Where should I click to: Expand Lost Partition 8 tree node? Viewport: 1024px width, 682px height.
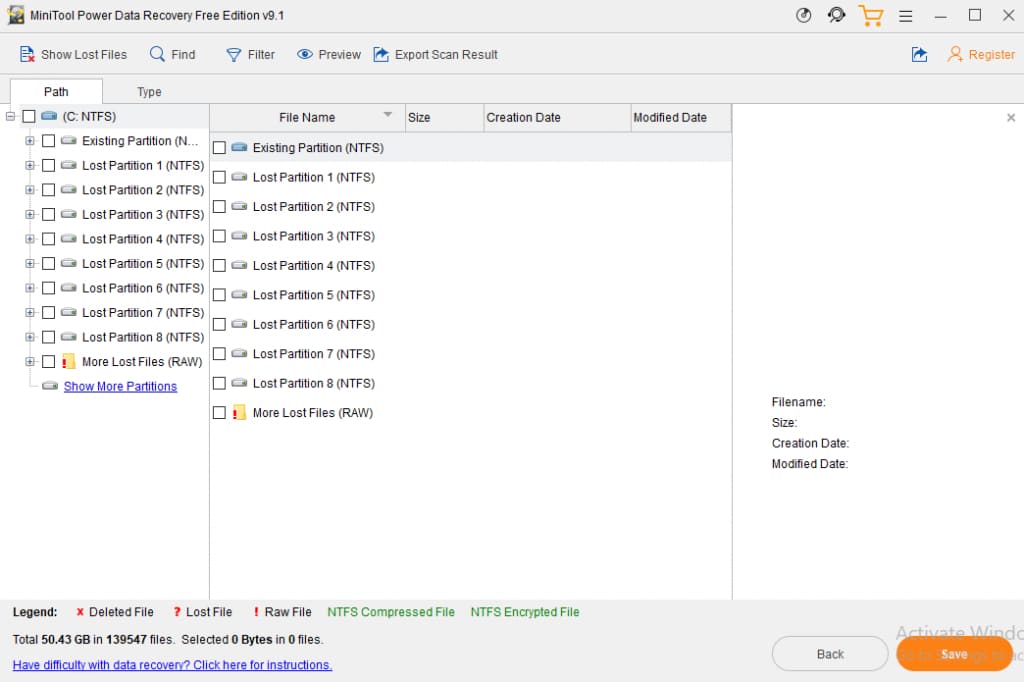pos(29,337)
